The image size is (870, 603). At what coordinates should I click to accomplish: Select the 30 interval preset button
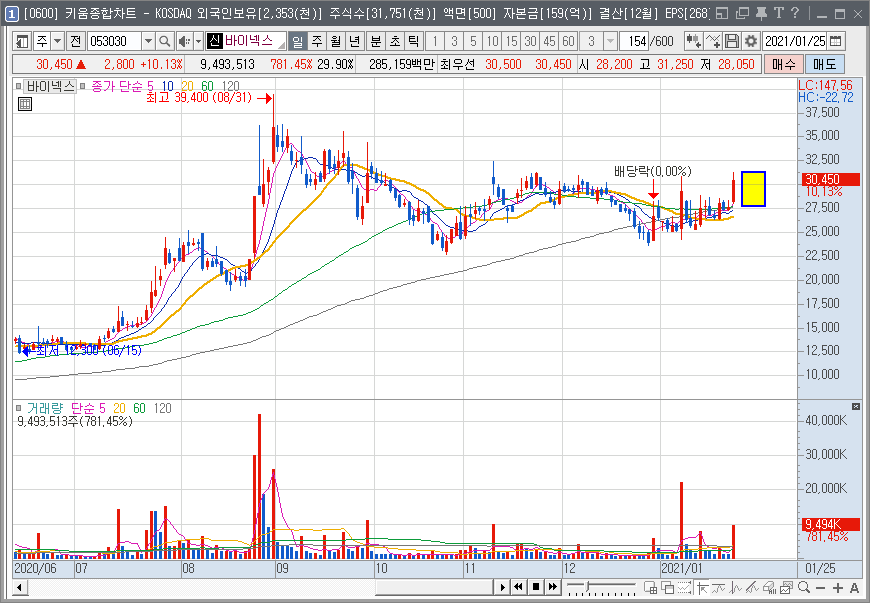pos(530,41)
